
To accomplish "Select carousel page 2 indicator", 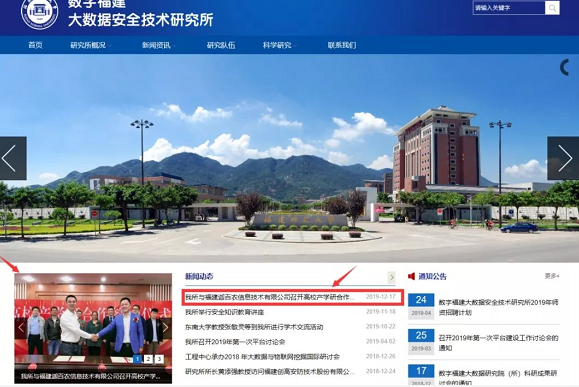I will coord(148,359).
